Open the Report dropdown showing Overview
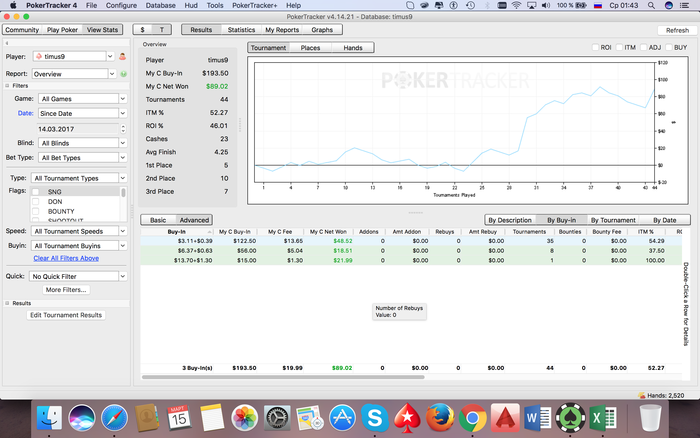This screenshot has width=700, height=438. [x=74, y=74]
